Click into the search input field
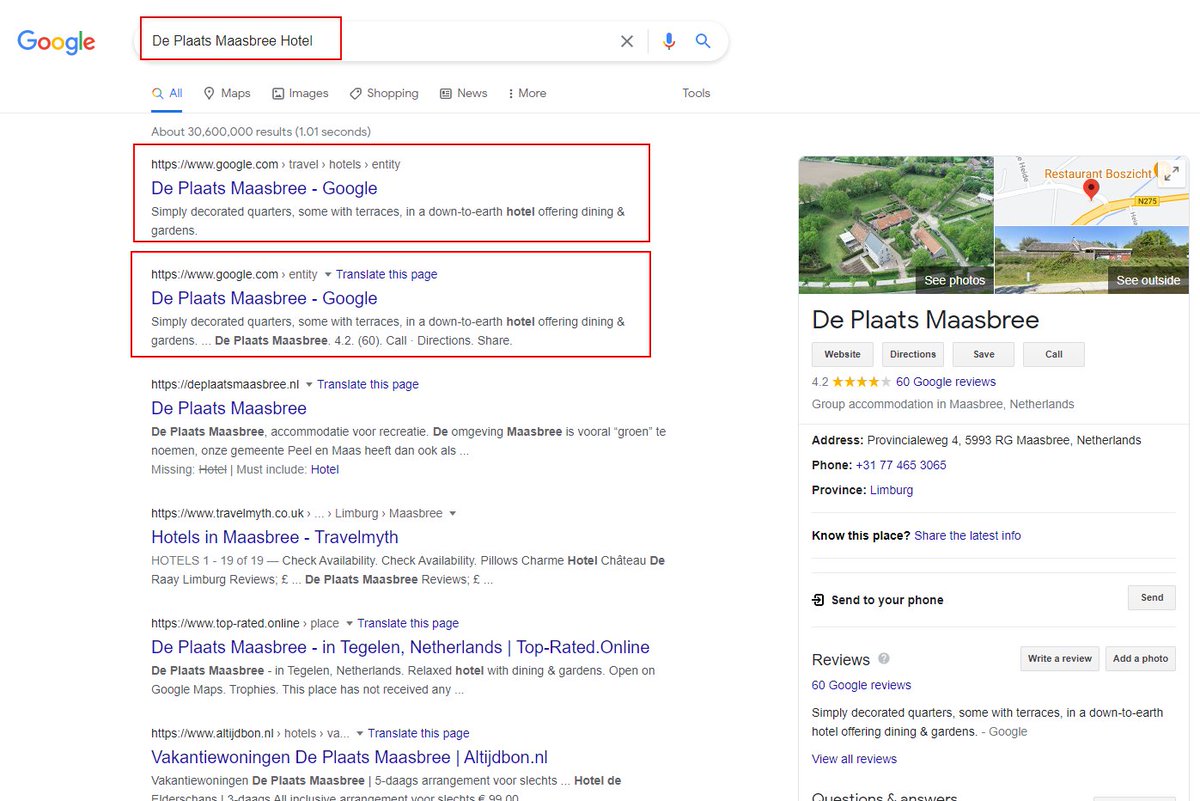Screen dimensions: 1200x801 coord(380,41)
